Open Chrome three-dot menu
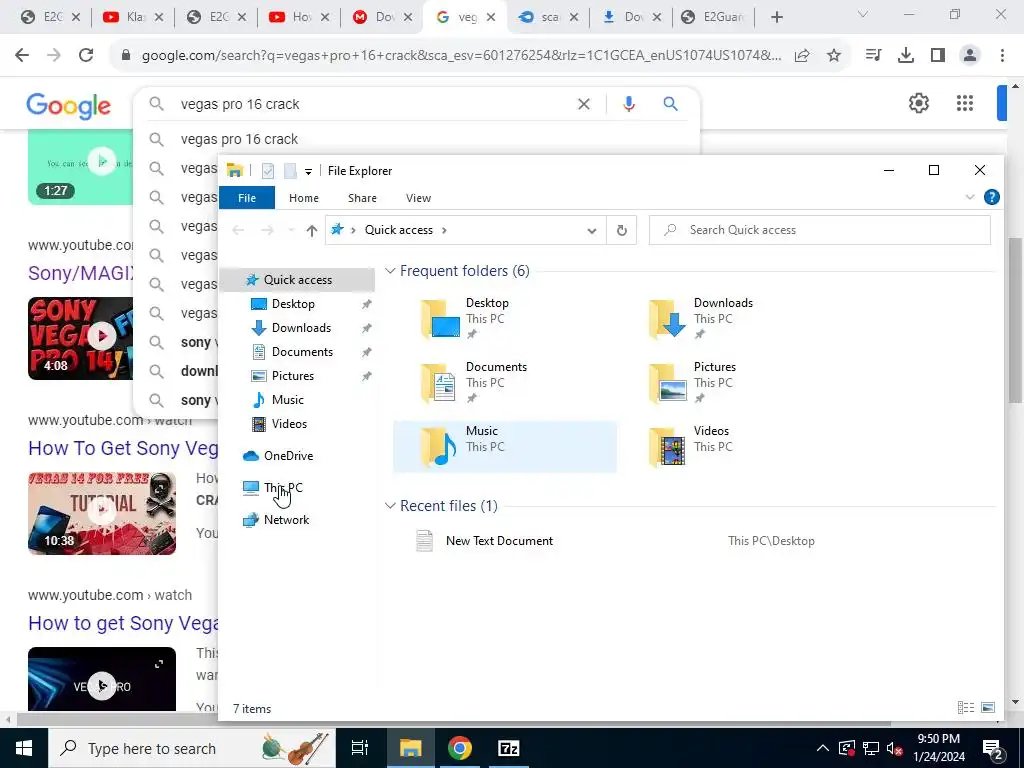 click(x=1002, y=56)
